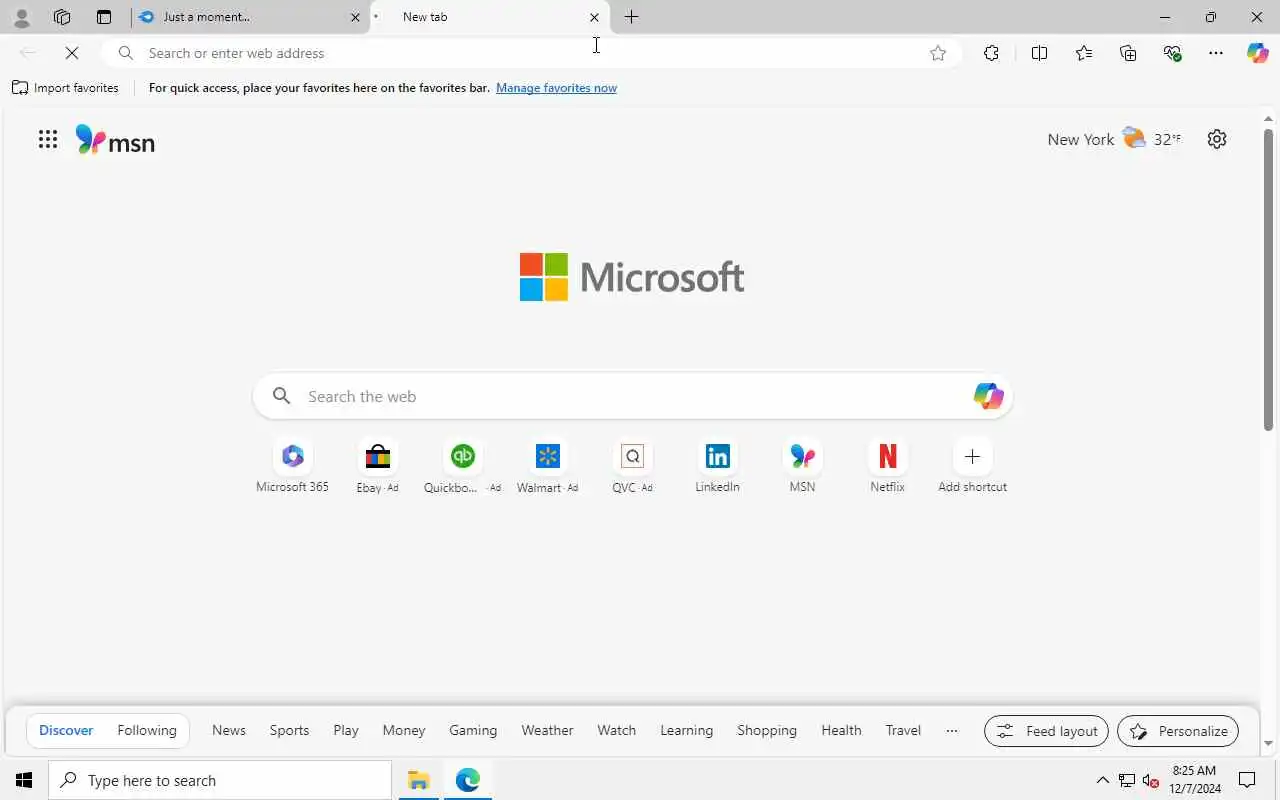This screenshot has height=800, width=1280.
Task: Click Import favorites
Action: (x=65, y=88)
